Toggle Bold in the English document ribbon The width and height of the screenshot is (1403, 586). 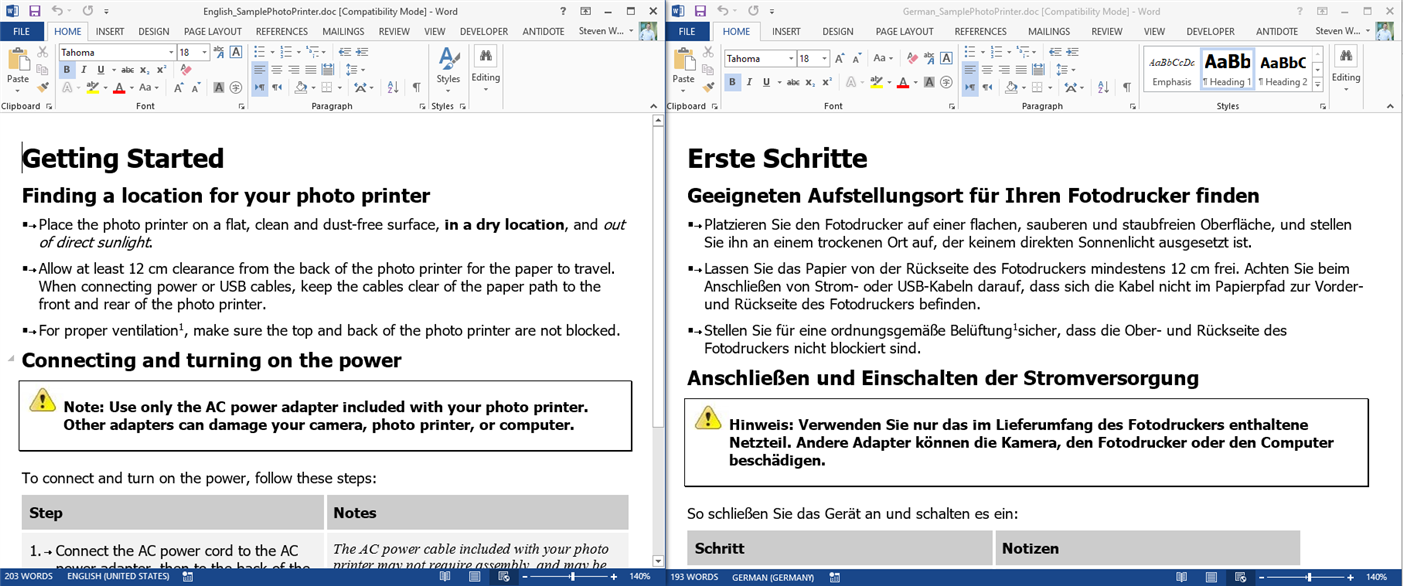click(67, 70)
